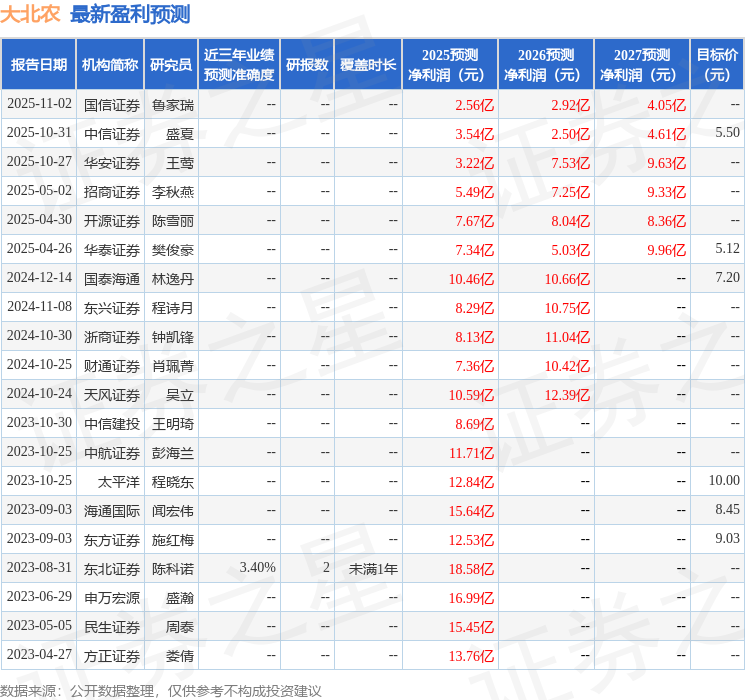
Task: Click analyst name 盛夏
Action: pos(180,134)
